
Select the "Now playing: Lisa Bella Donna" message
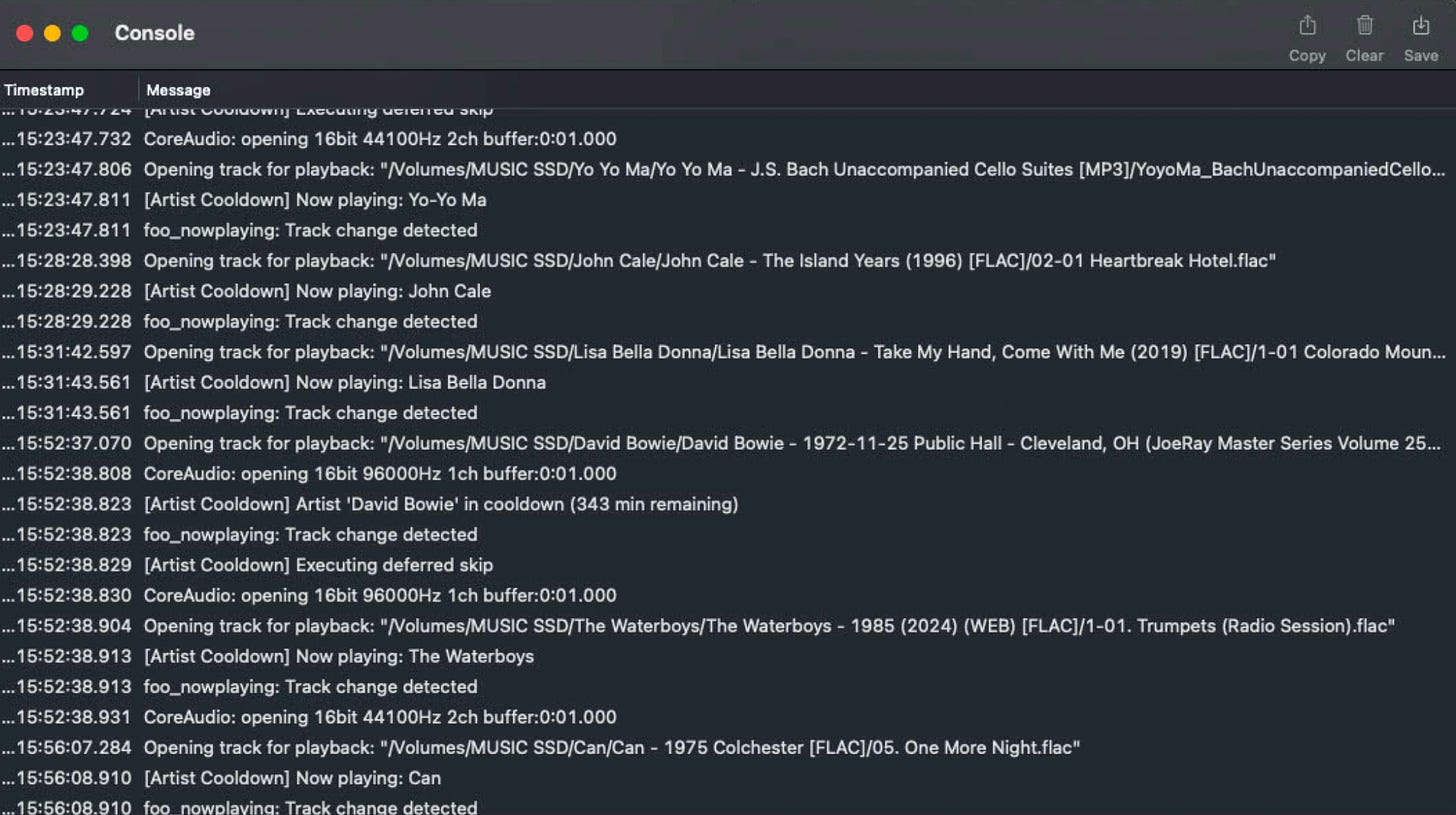(x=345, y=383)
